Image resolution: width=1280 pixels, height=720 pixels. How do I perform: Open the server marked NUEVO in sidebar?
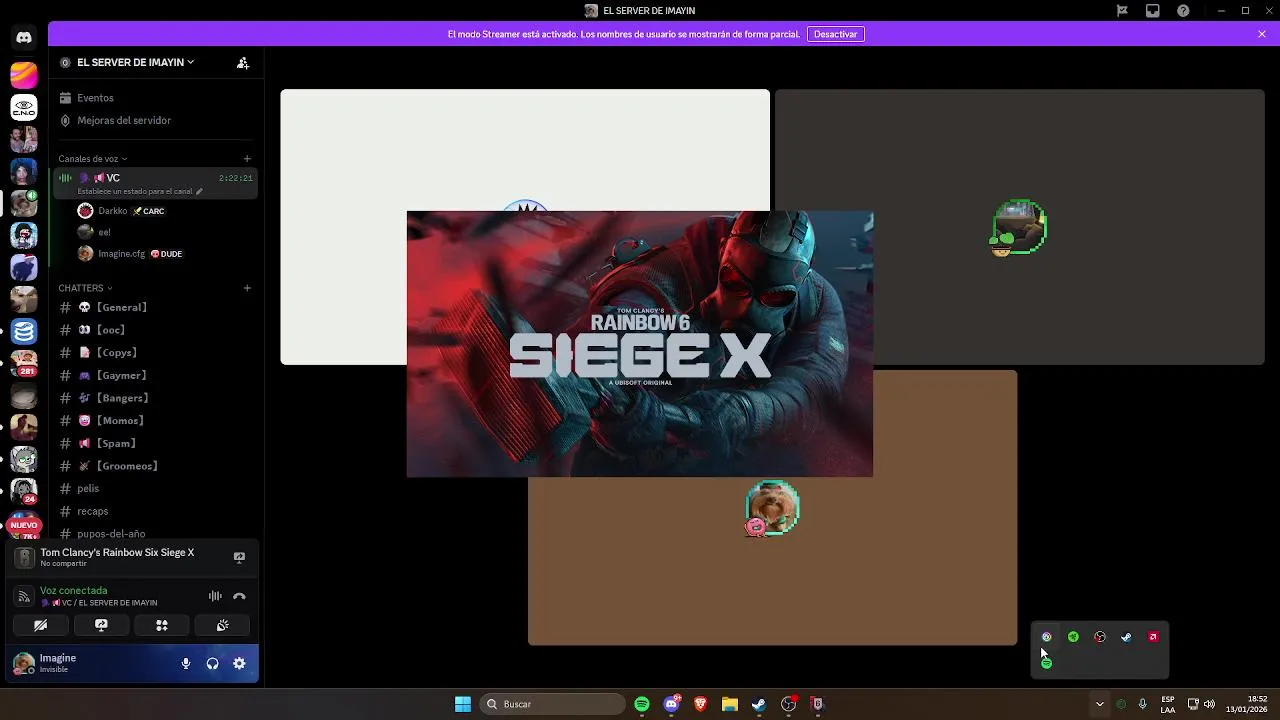coord(24,523)
